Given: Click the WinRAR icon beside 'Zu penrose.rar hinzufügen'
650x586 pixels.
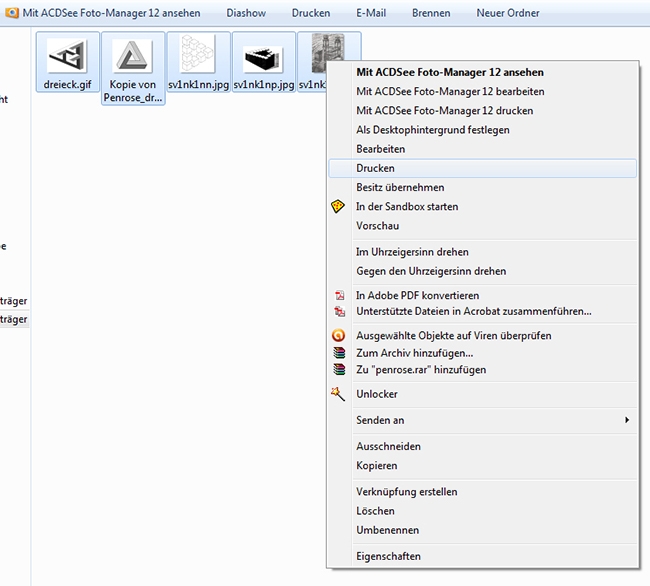Looking at the screenshot, I should coord(339,369).
